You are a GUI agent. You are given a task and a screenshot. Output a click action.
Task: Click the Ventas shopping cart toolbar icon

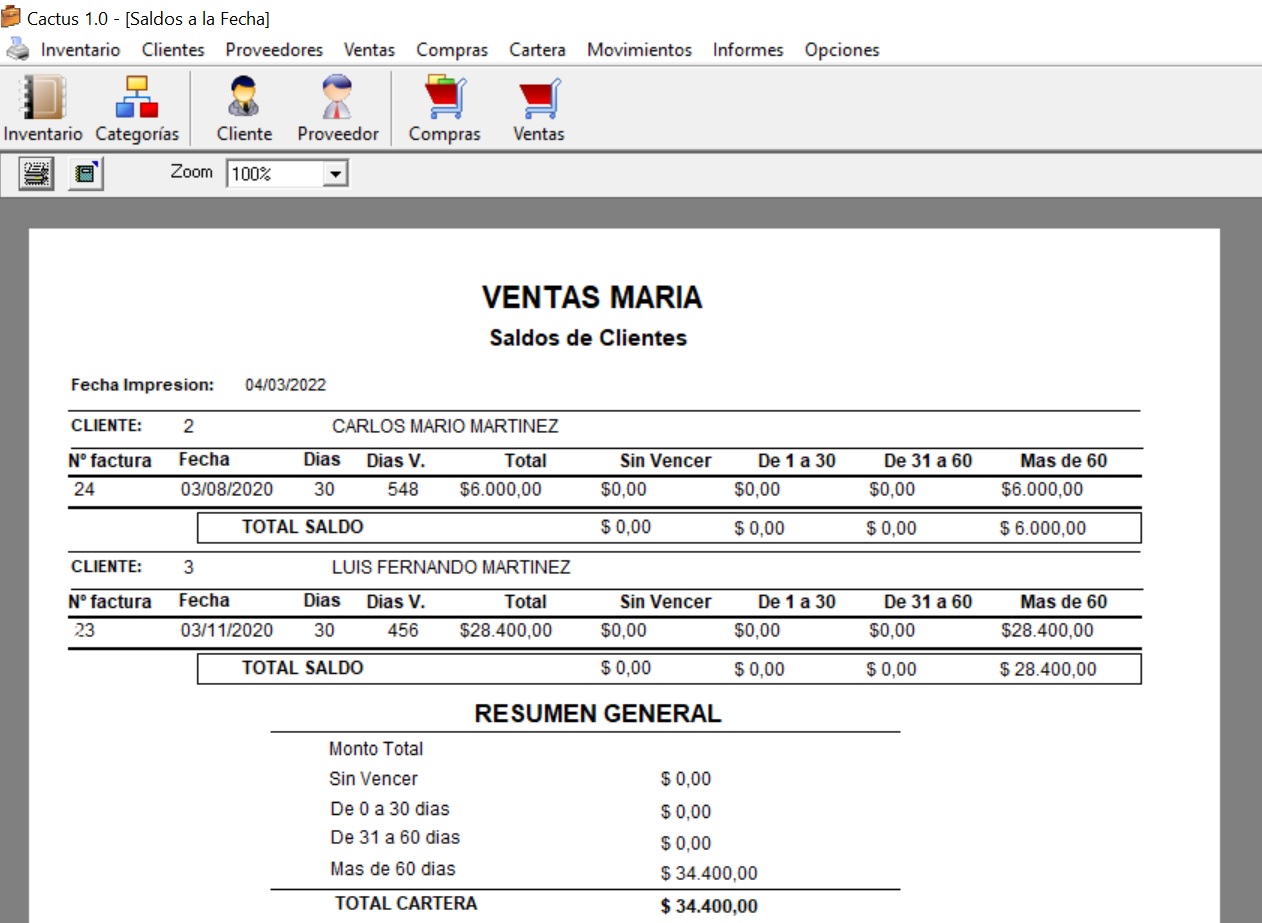click(x=539, y=99)
